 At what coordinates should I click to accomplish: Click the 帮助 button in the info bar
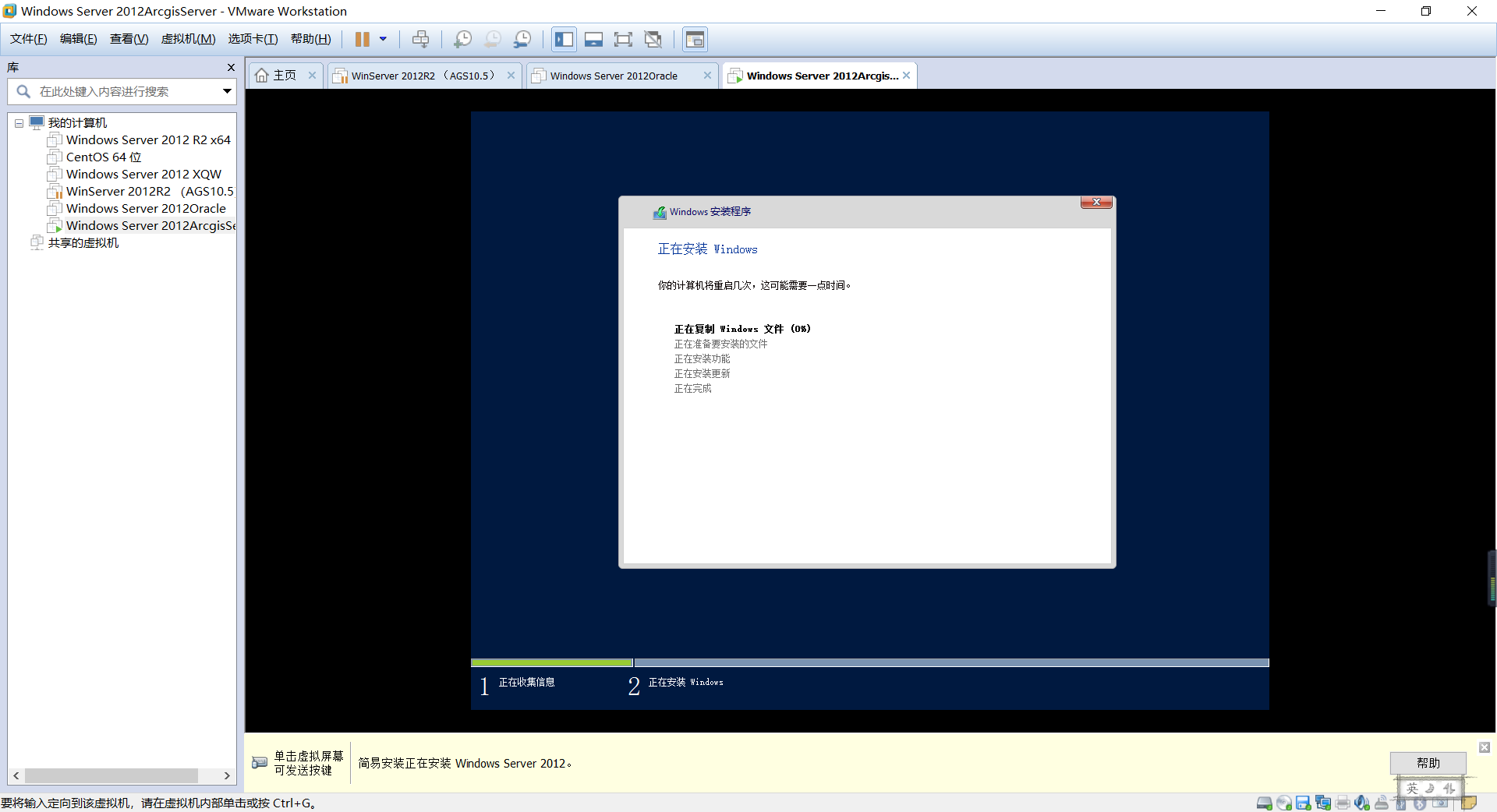[x=1428, y=763]
